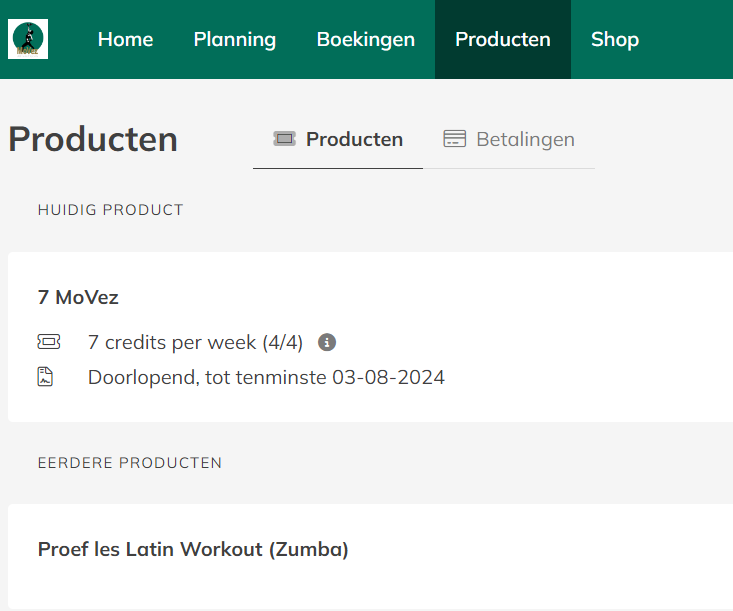The image size is (733, 611).
Task: Switch to the Betalingen tab label
Action: 525,139
